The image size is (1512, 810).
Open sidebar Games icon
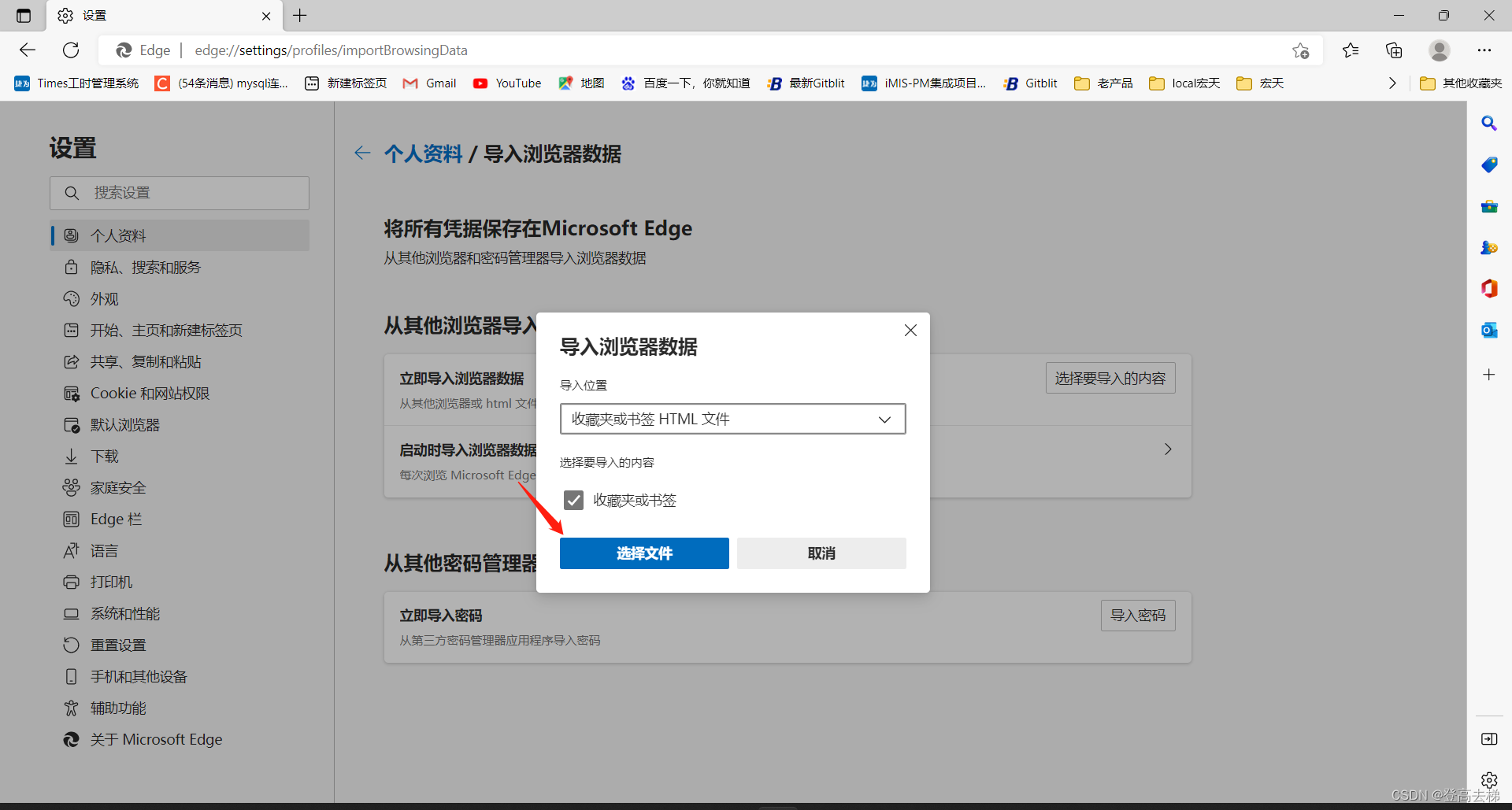pos(1489,248)
